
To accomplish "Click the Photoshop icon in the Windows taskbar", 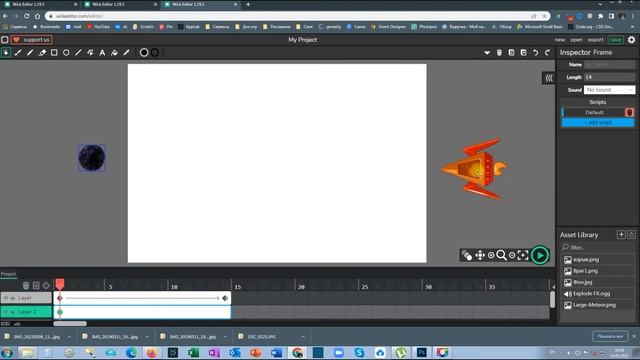I will 422,352.
